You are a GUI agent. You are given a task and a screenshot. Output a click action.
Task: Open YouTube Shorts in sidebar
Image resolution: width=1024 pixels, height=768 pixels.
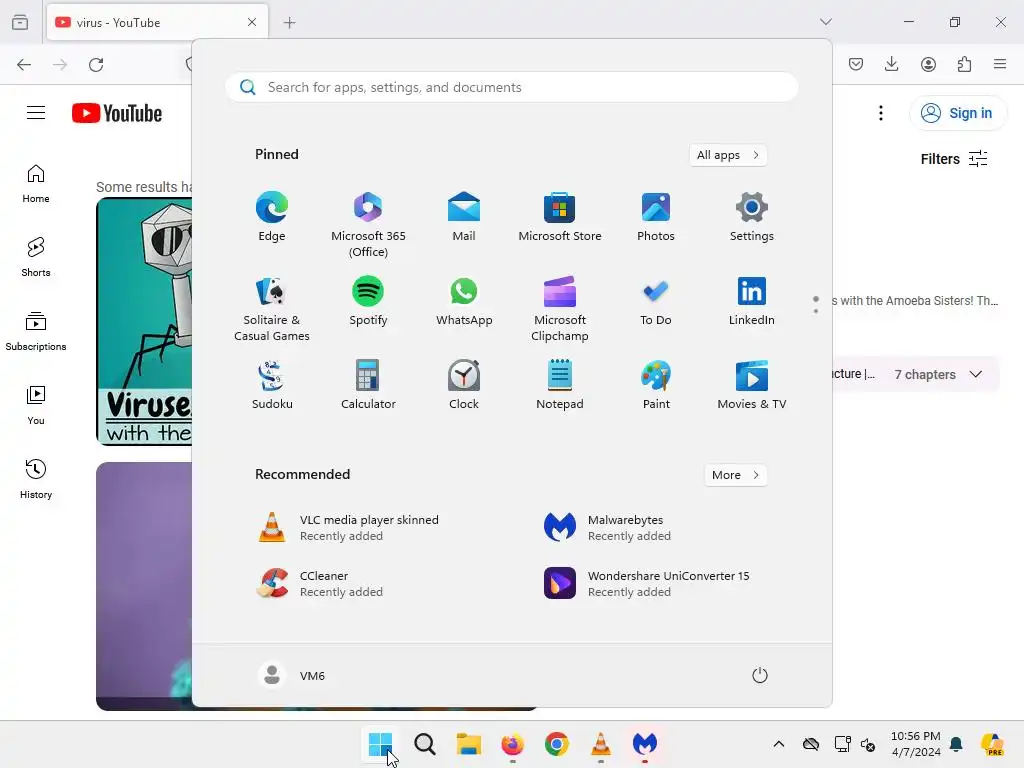click(x=36, y=257)
